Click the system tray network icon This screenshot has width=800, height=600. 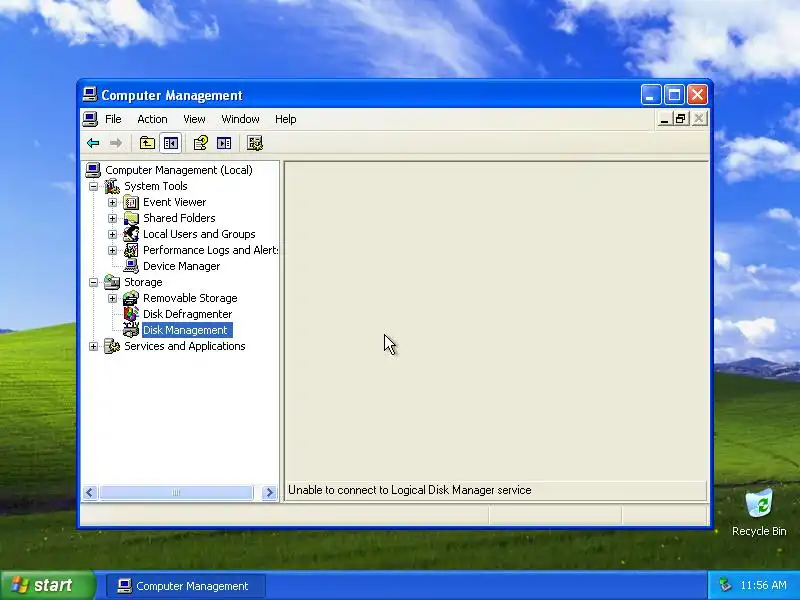(725, 585)
